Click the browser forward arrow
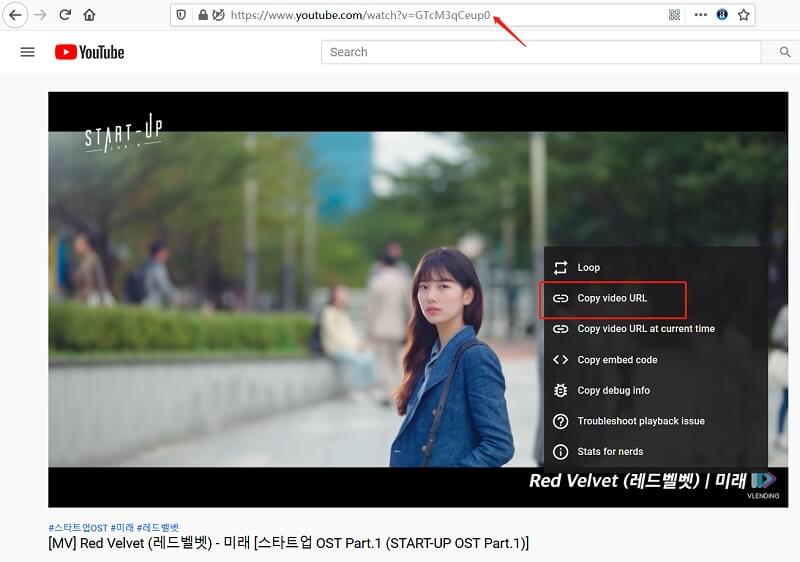 coord(40,15)
